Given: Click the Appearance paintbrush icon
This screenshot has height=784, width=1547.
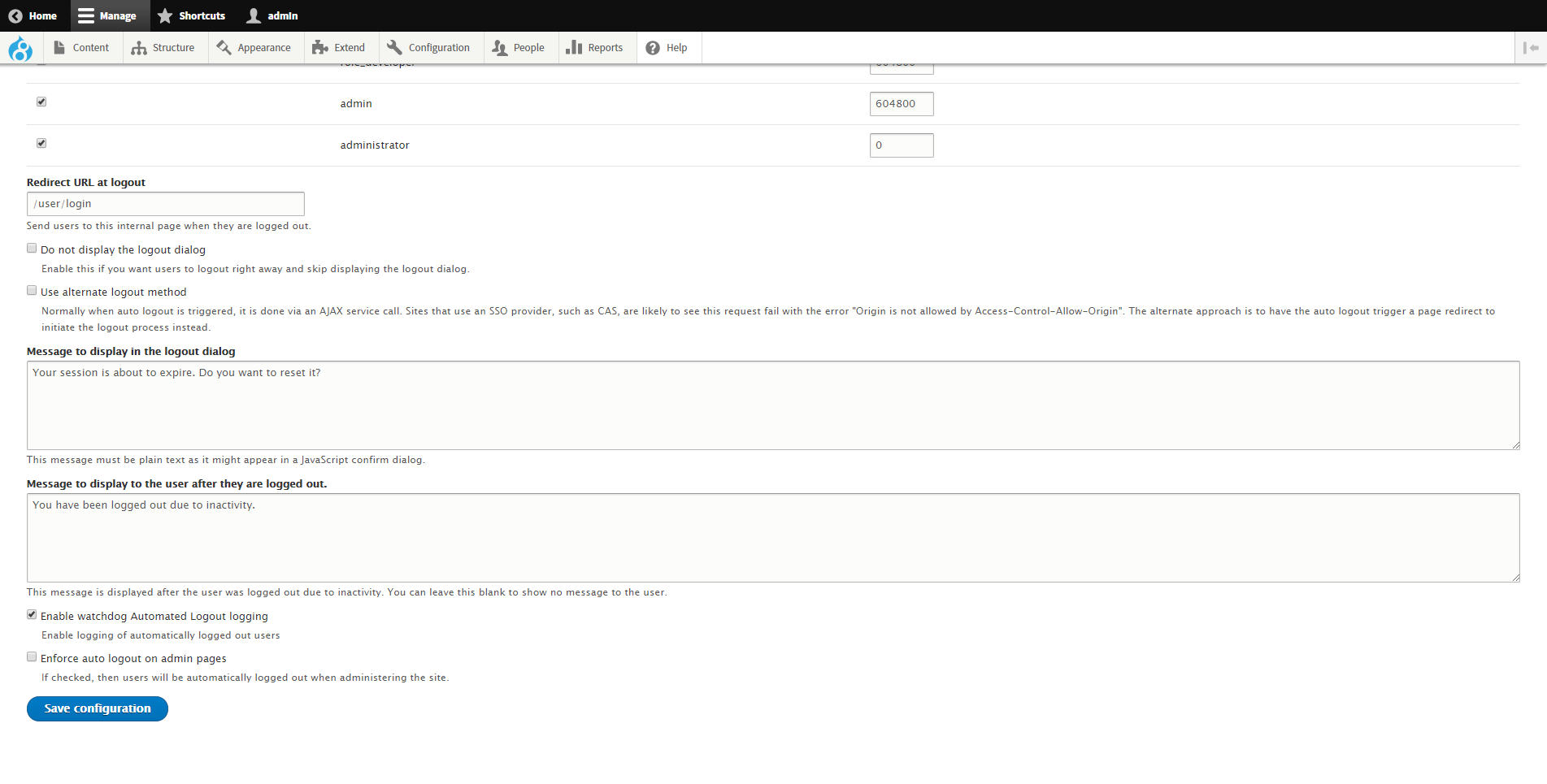Looking at the screenshot, I should [x=224, y=48].
